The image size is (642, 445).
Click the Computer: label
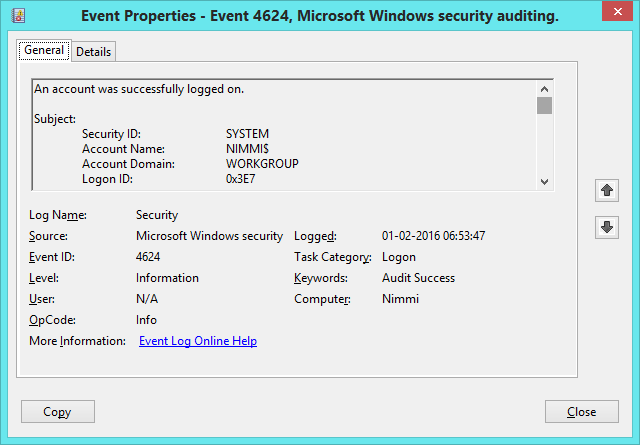322,299
